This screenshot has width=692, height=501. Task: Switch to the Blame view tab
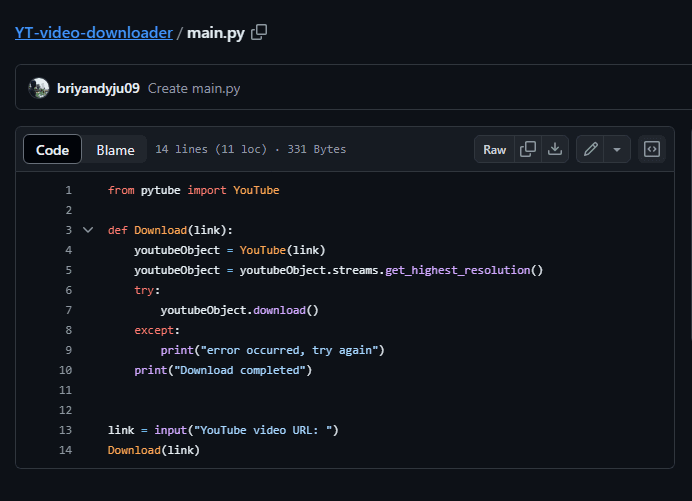pos(115,150)
